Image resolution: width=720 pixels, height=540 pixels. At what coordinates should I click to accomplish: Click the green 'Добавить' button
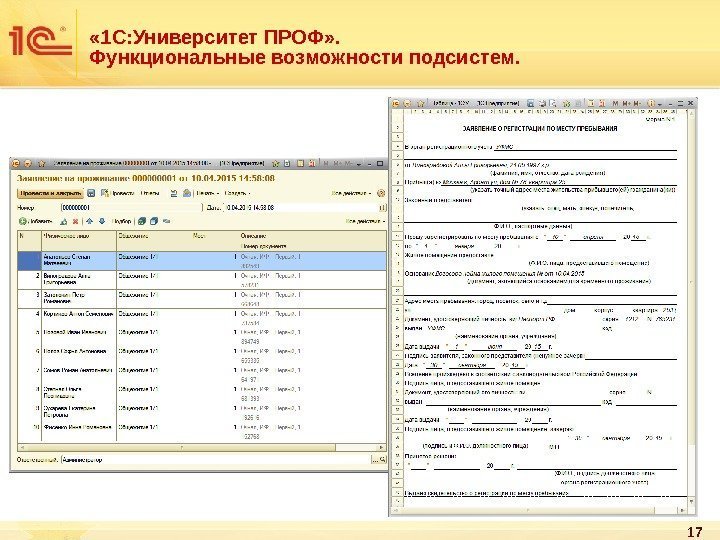tap(35, 221)
